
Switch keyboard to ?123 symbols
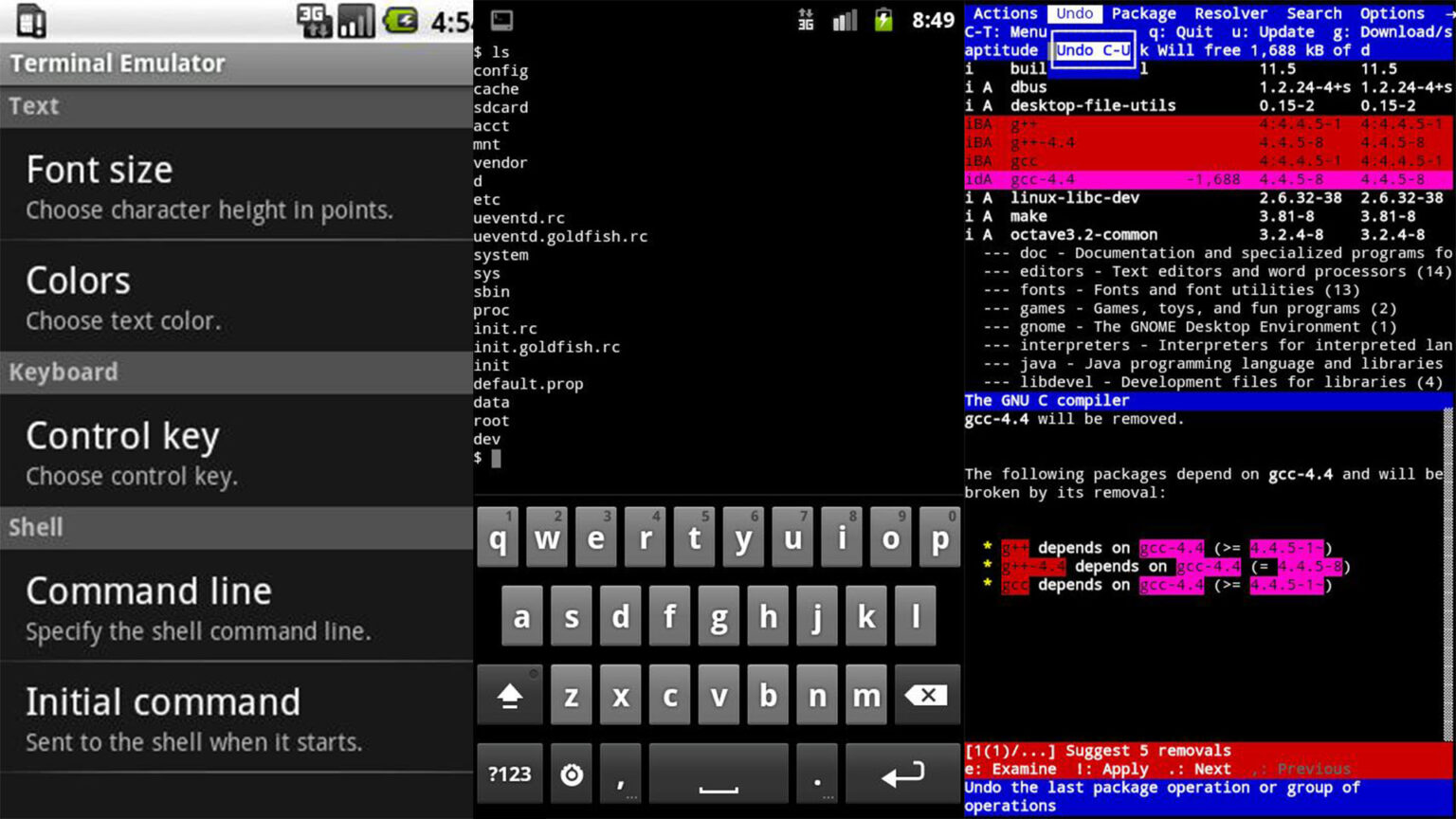click(509, 774)
